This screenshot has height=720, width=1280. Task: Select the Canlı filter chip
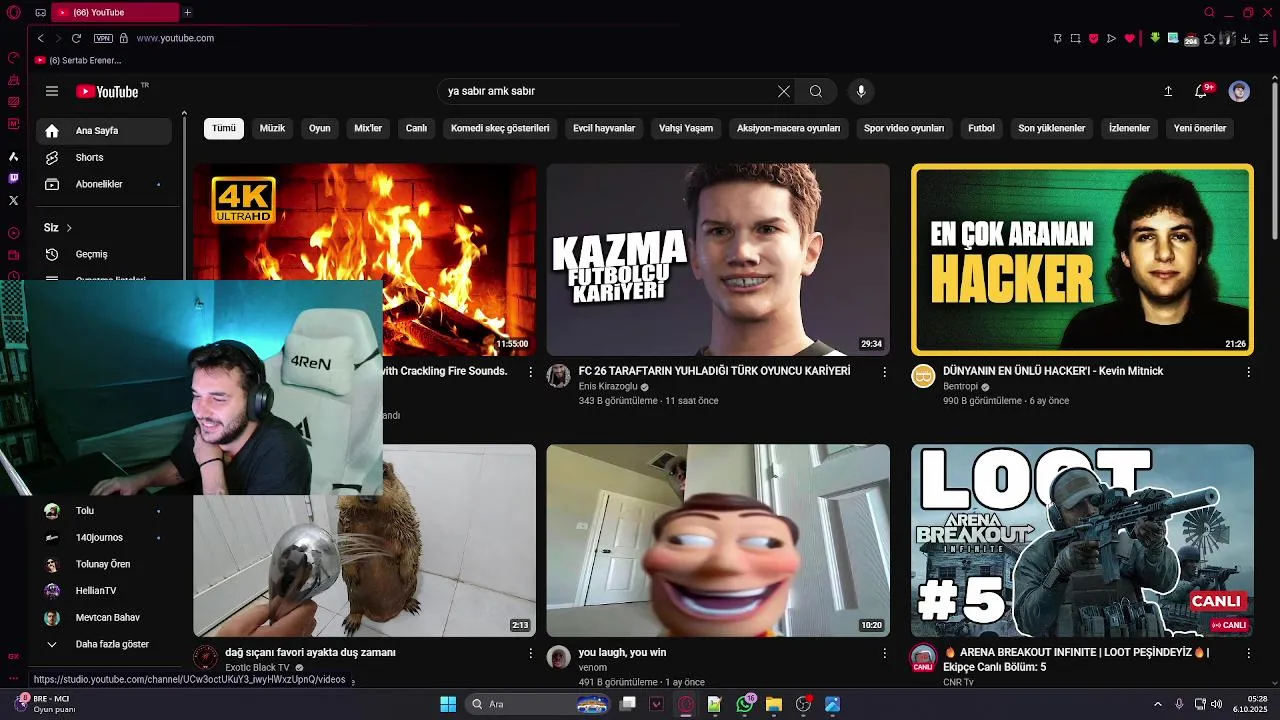[416, 128]
